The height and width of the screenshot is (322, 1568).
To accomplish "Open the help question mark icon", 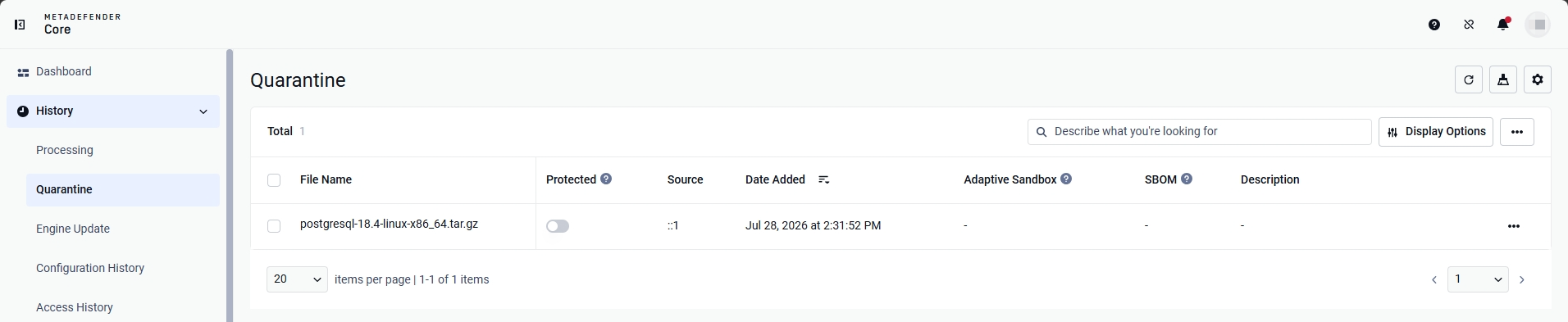I will 1434,25.
